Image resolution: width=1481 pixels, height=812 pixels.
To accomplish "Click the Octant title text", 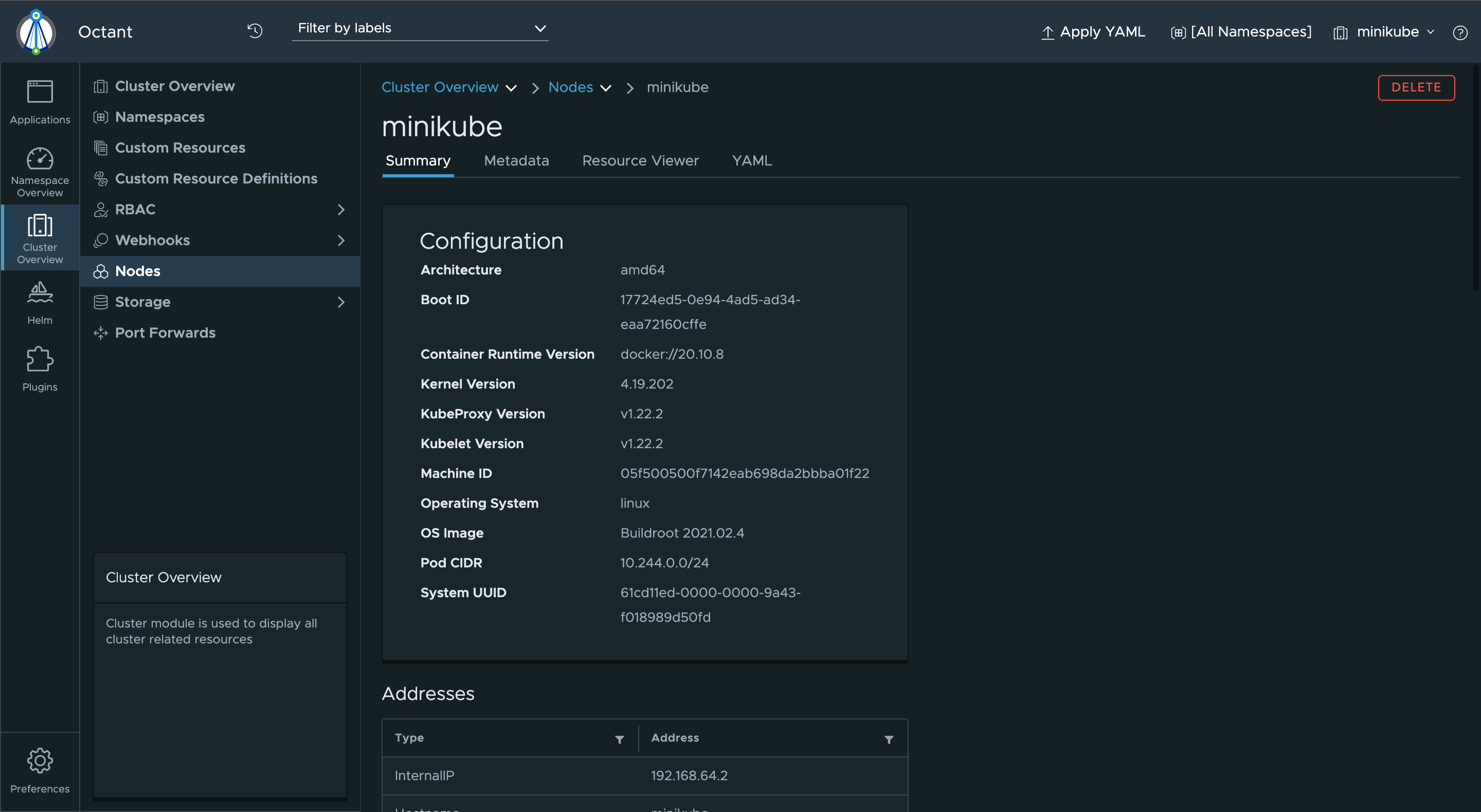I will [105, 32].
